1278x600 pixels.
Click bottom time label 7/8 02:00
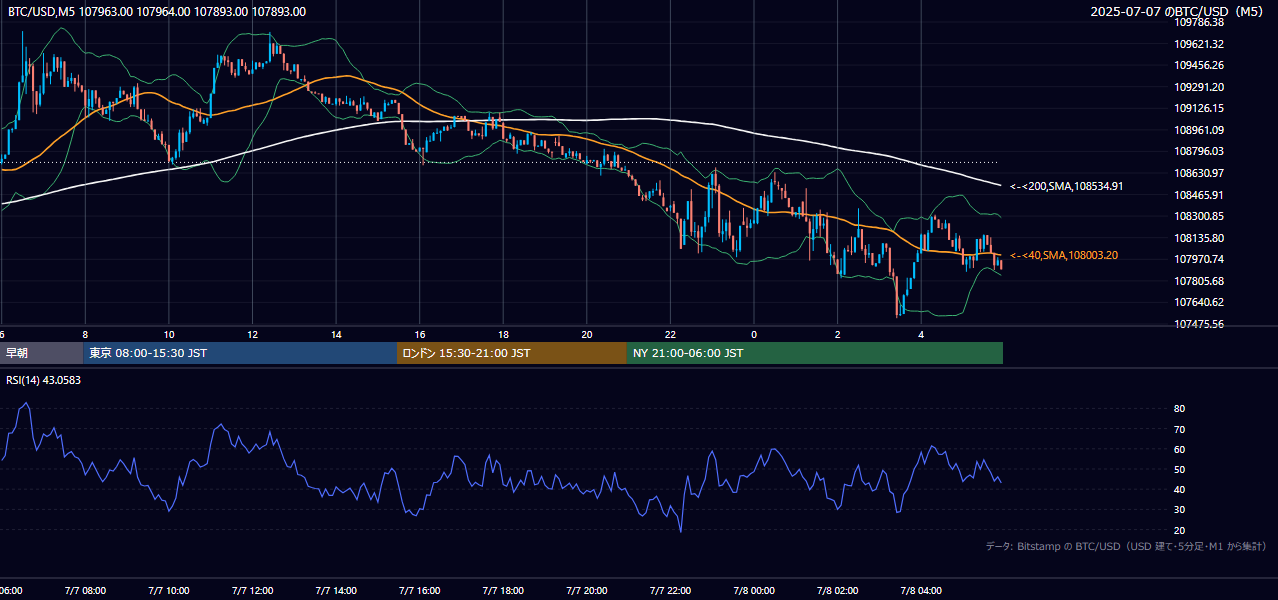[x=838, y=591]
